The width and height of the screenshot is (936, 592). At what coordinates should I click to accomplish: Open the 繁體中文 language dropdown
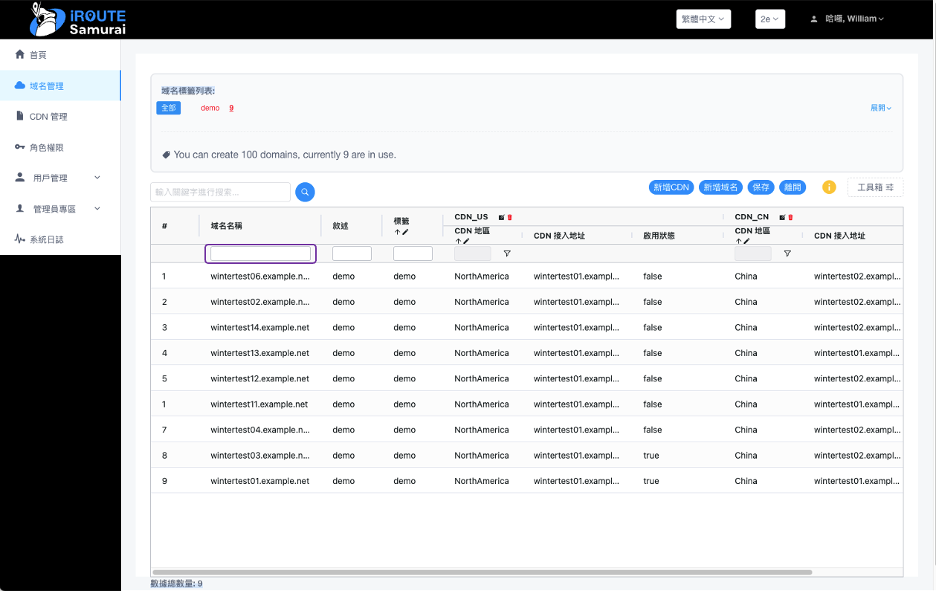[x=704, y=19]
